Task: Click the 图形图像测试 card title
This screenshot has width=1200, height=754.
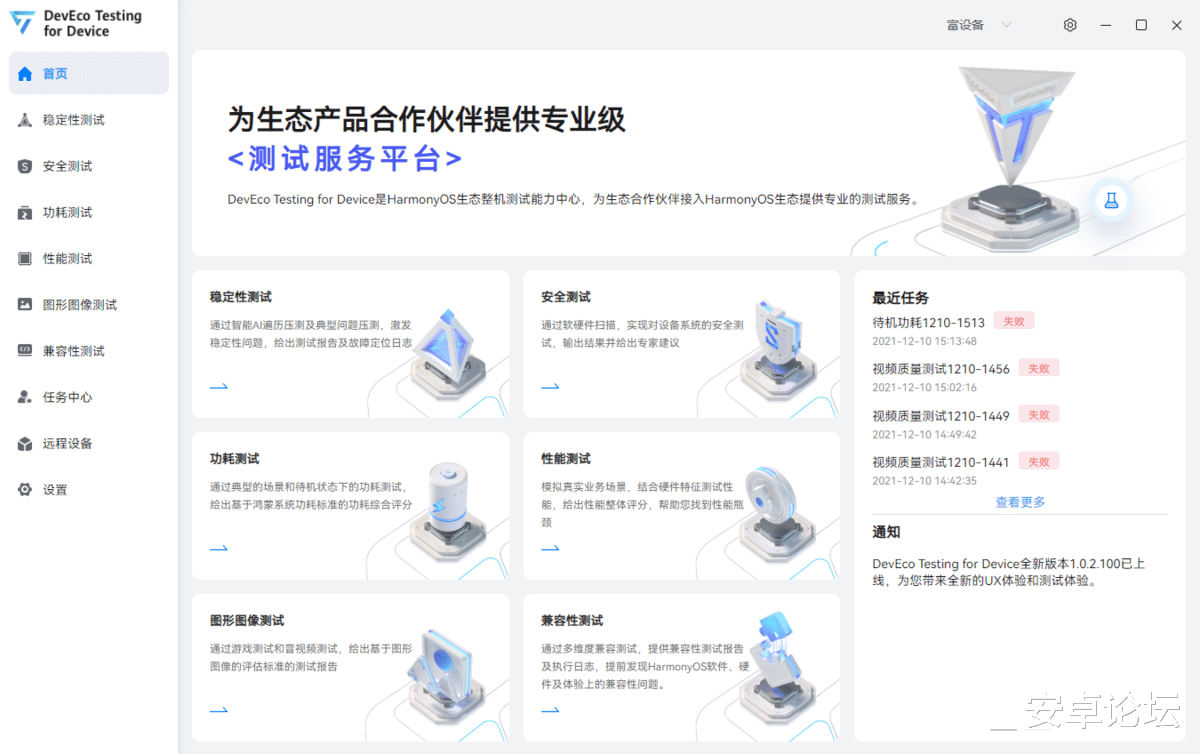Action: pyautogui.click(x=246, y=621)
